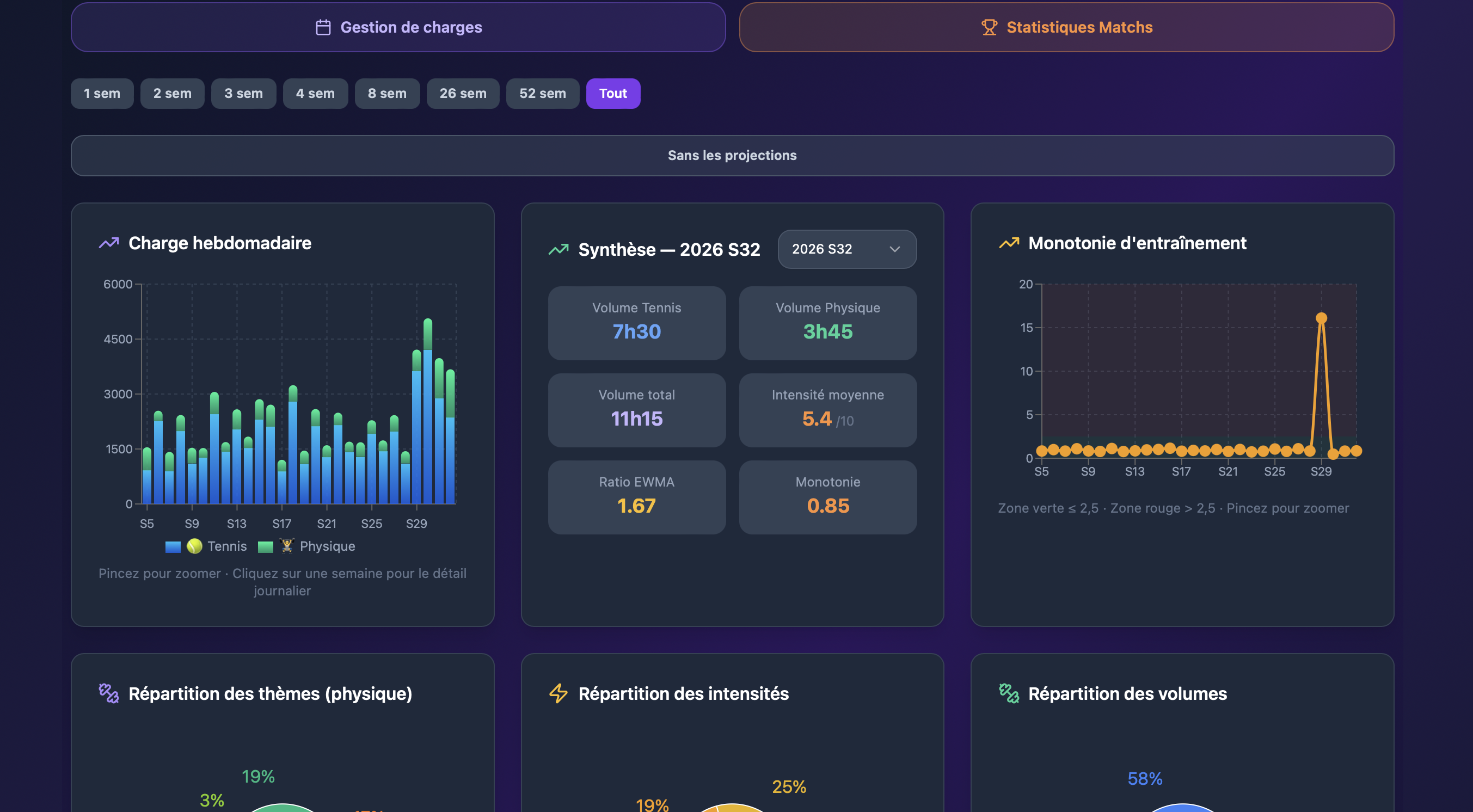This screenshot has height=812, width=1473.
Task: Click the Synthèse — 2026 S32 title
Action: tap(670, 249)
